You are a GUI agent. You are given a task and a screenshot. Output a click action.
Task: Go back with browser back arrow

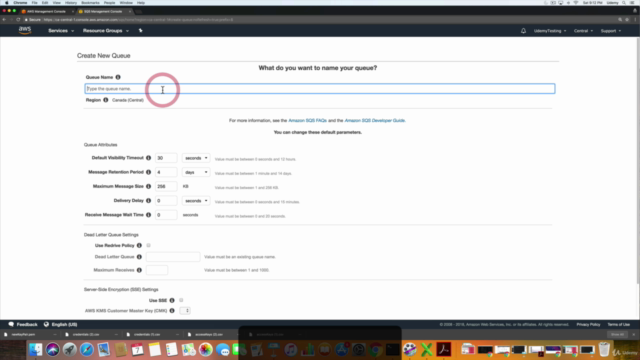coord(4,20)
